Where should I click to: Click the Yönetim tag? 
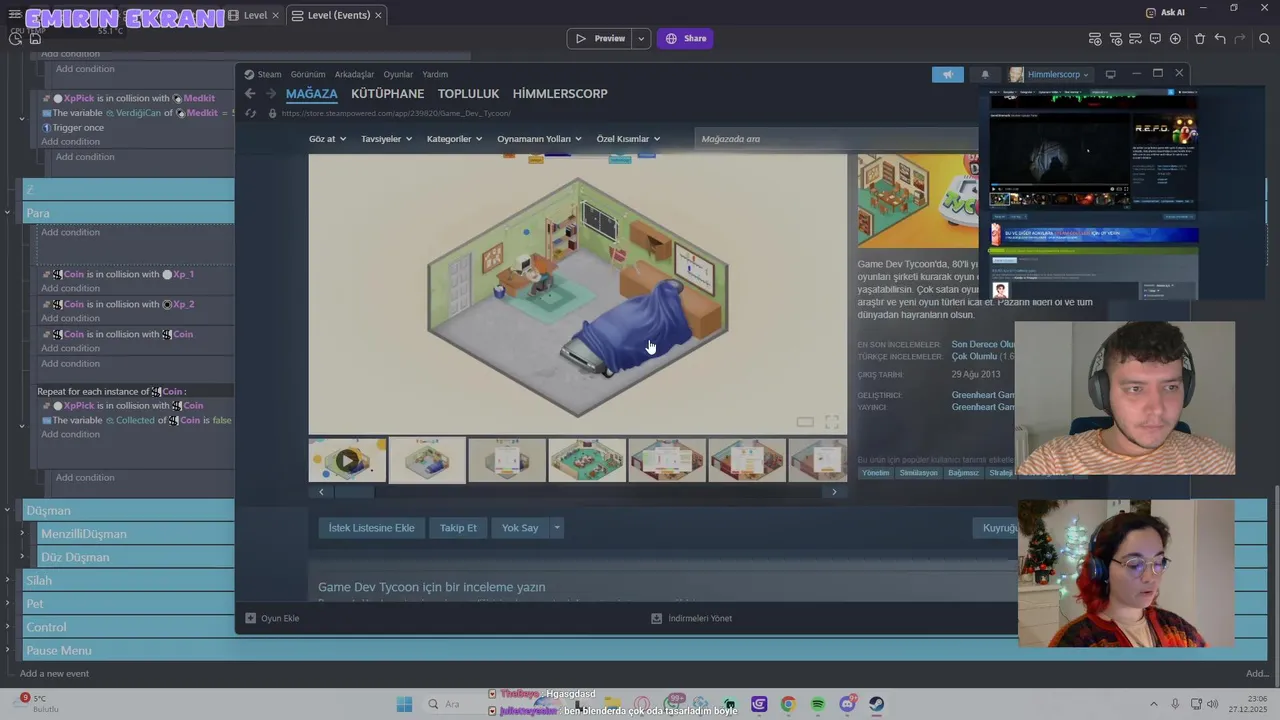(875, 473)
